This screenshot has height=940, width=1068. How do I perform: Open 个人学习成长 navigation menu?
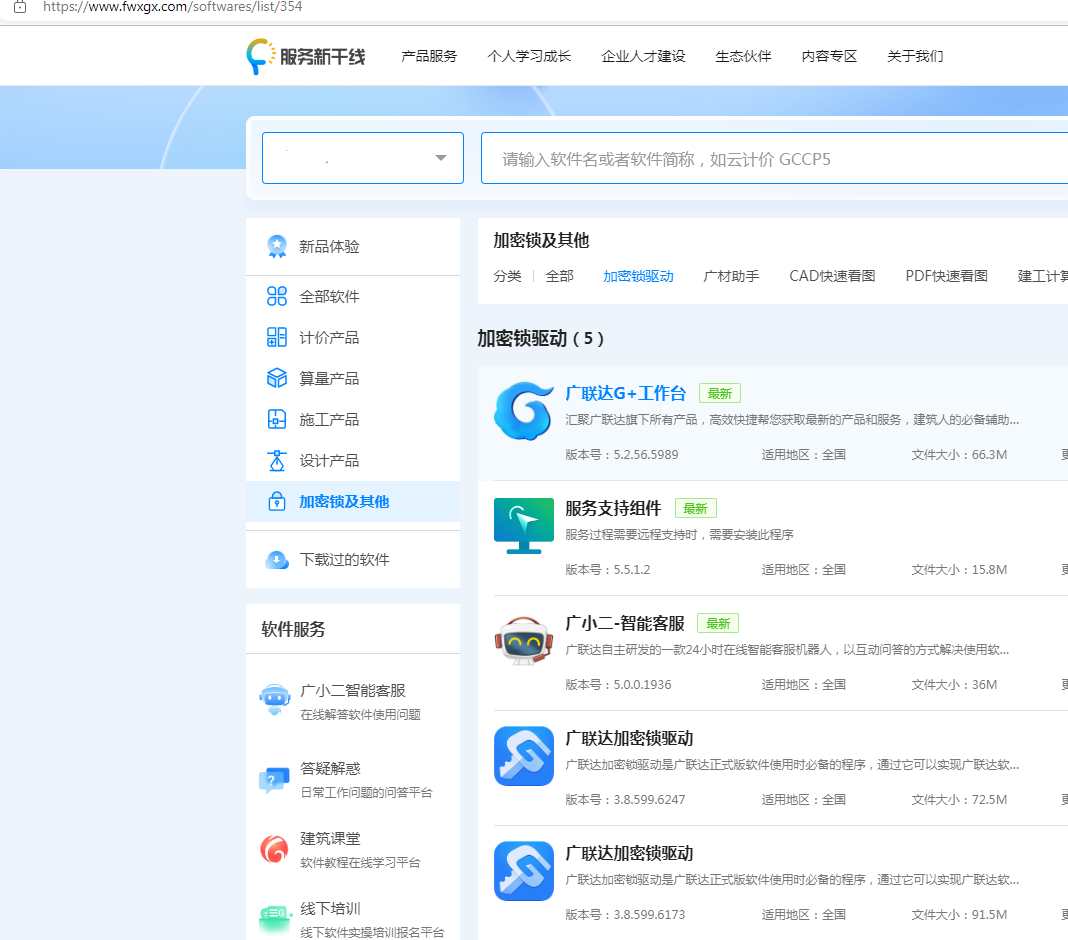coord(529,57)
